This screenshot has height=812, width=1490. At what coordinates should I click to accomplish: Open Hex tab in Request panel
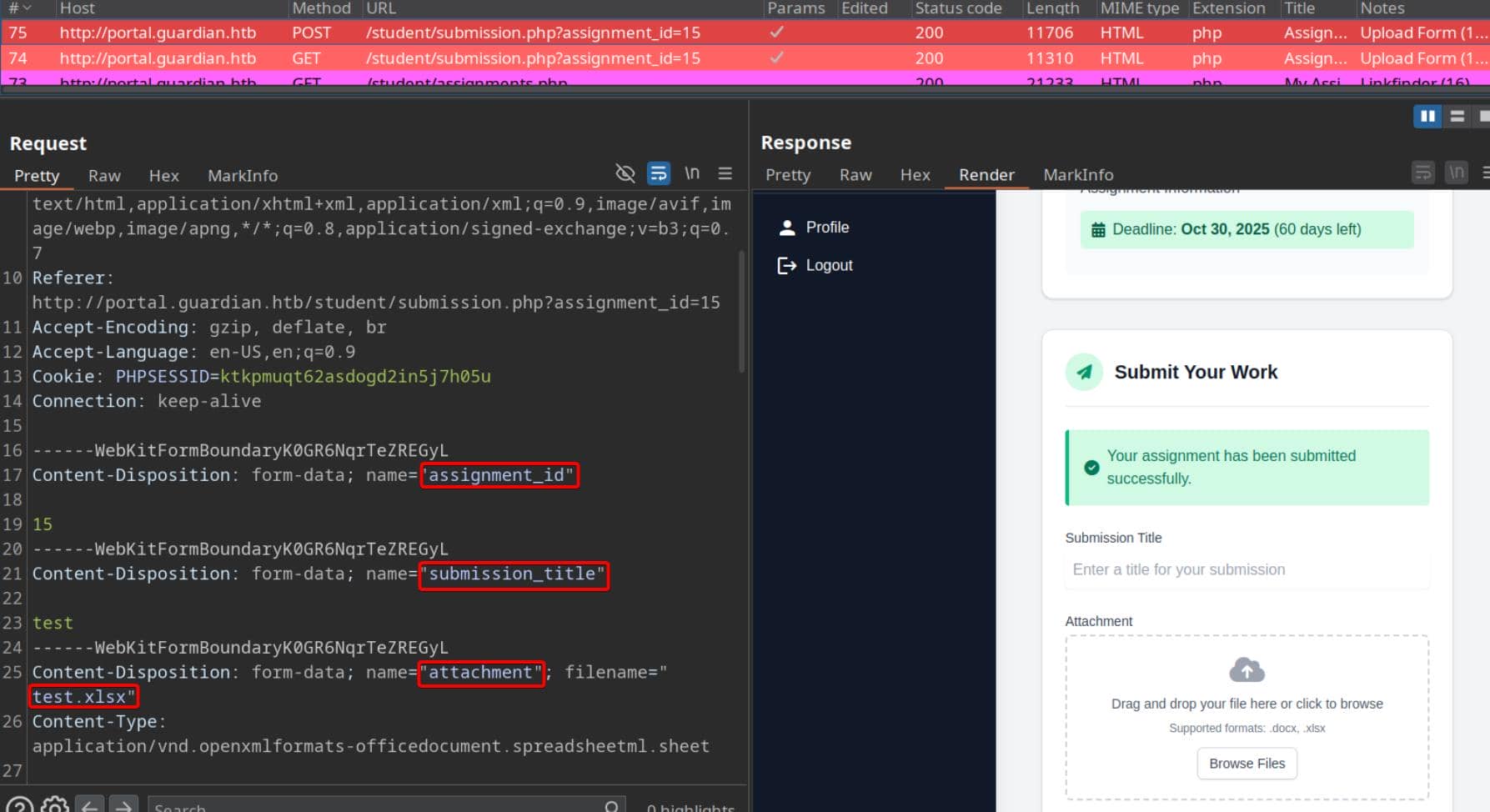click(163, 176)
